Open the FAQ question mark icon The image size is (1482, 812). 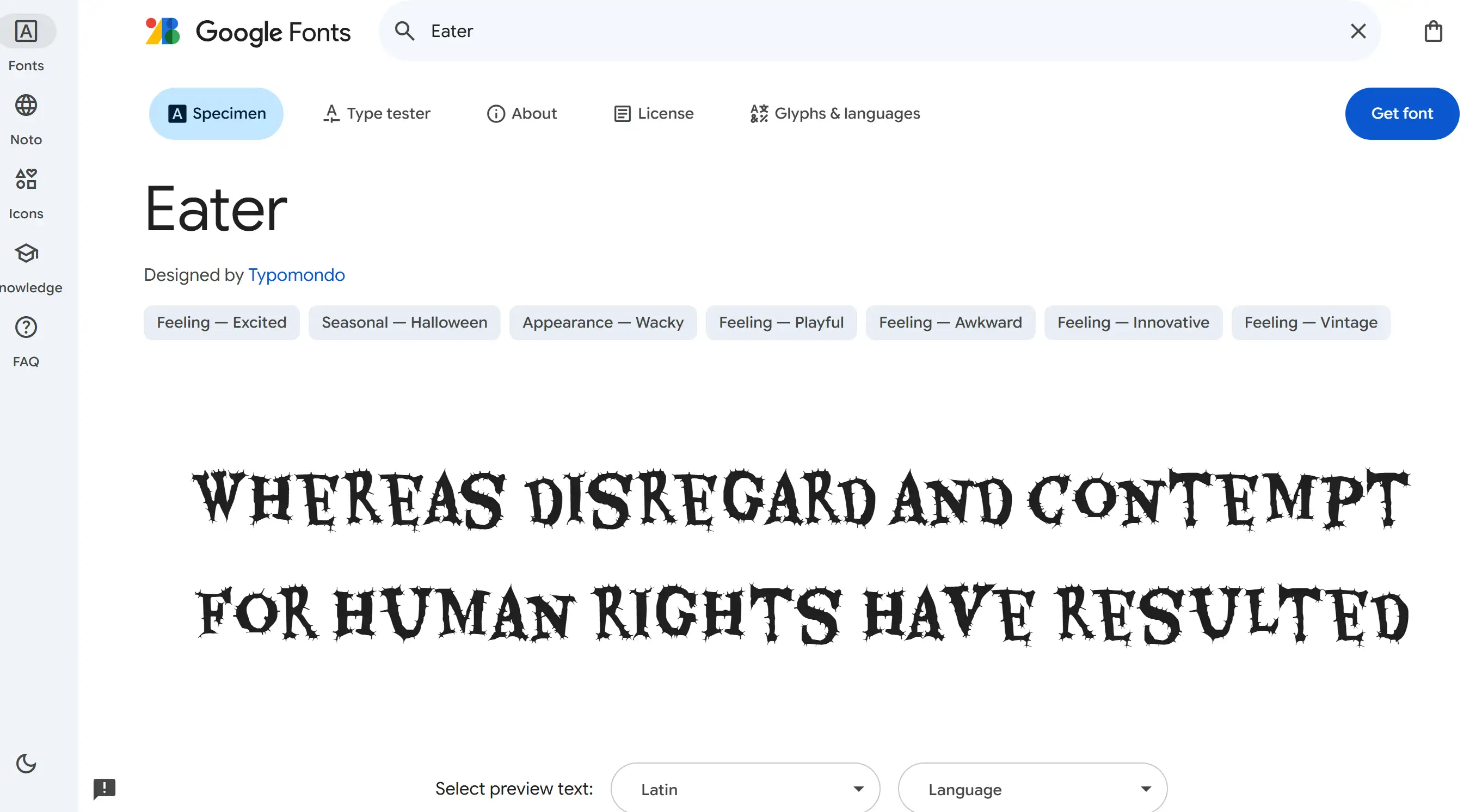click(26, 328)
